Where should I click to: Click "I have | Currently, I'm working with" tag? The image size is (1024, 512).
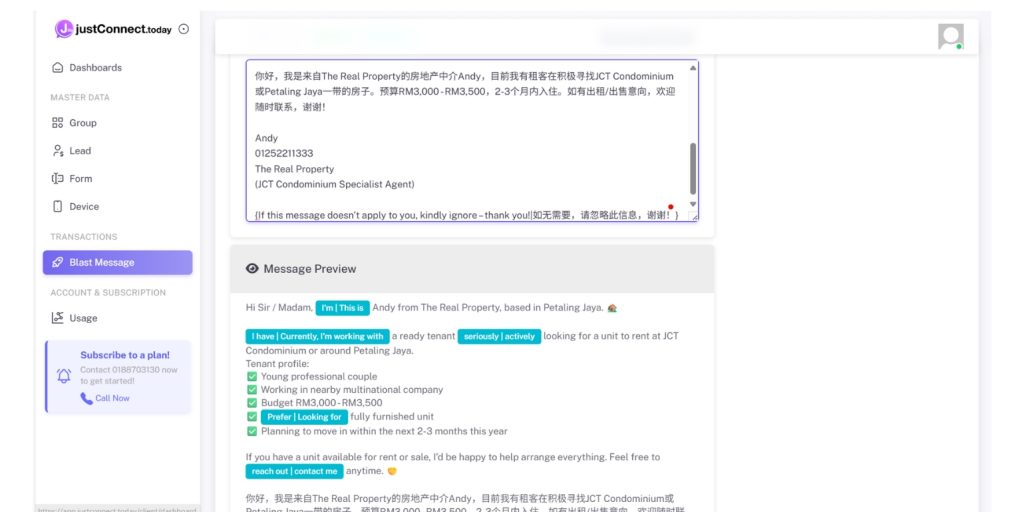pos(317,337)
